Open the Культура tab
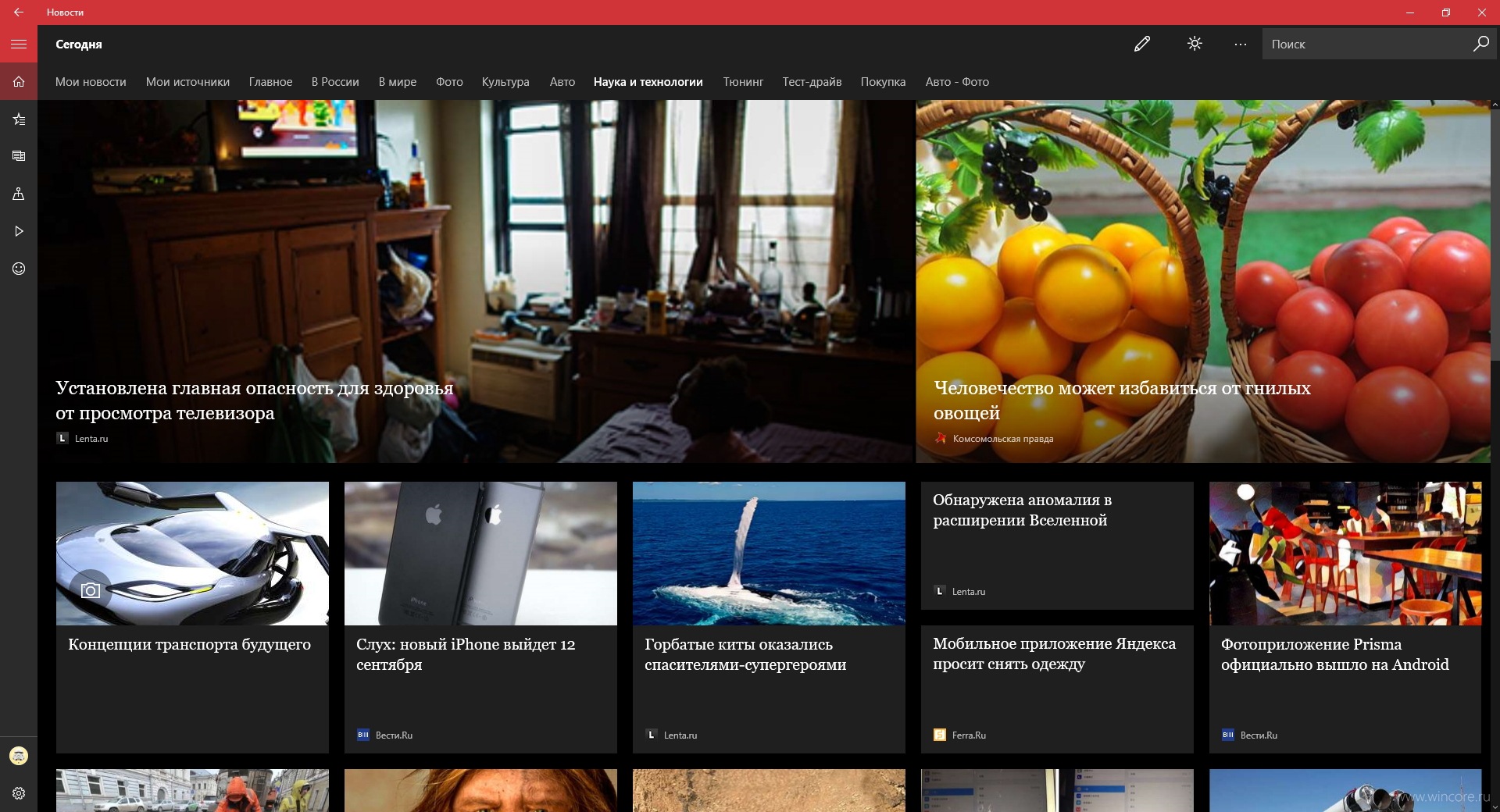This screenshot has width=1500, height=812. click(x=505, y=82)
